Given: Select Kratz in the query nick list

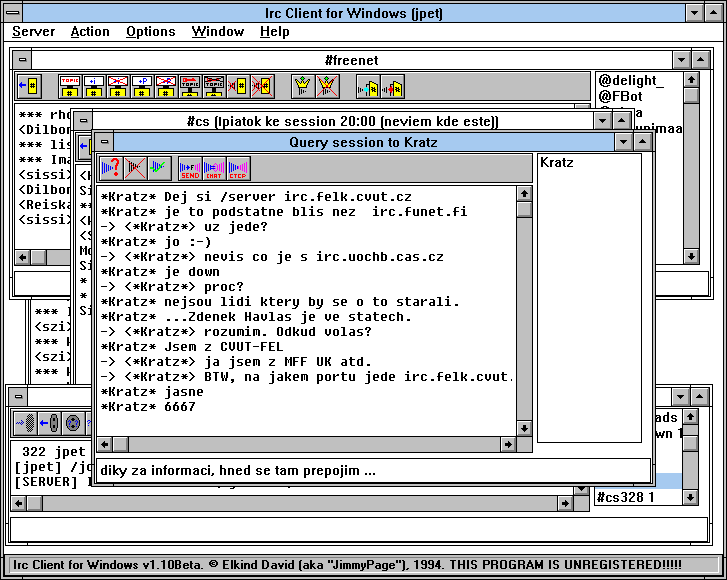Looking at the screenshot, I should (557, 162).
